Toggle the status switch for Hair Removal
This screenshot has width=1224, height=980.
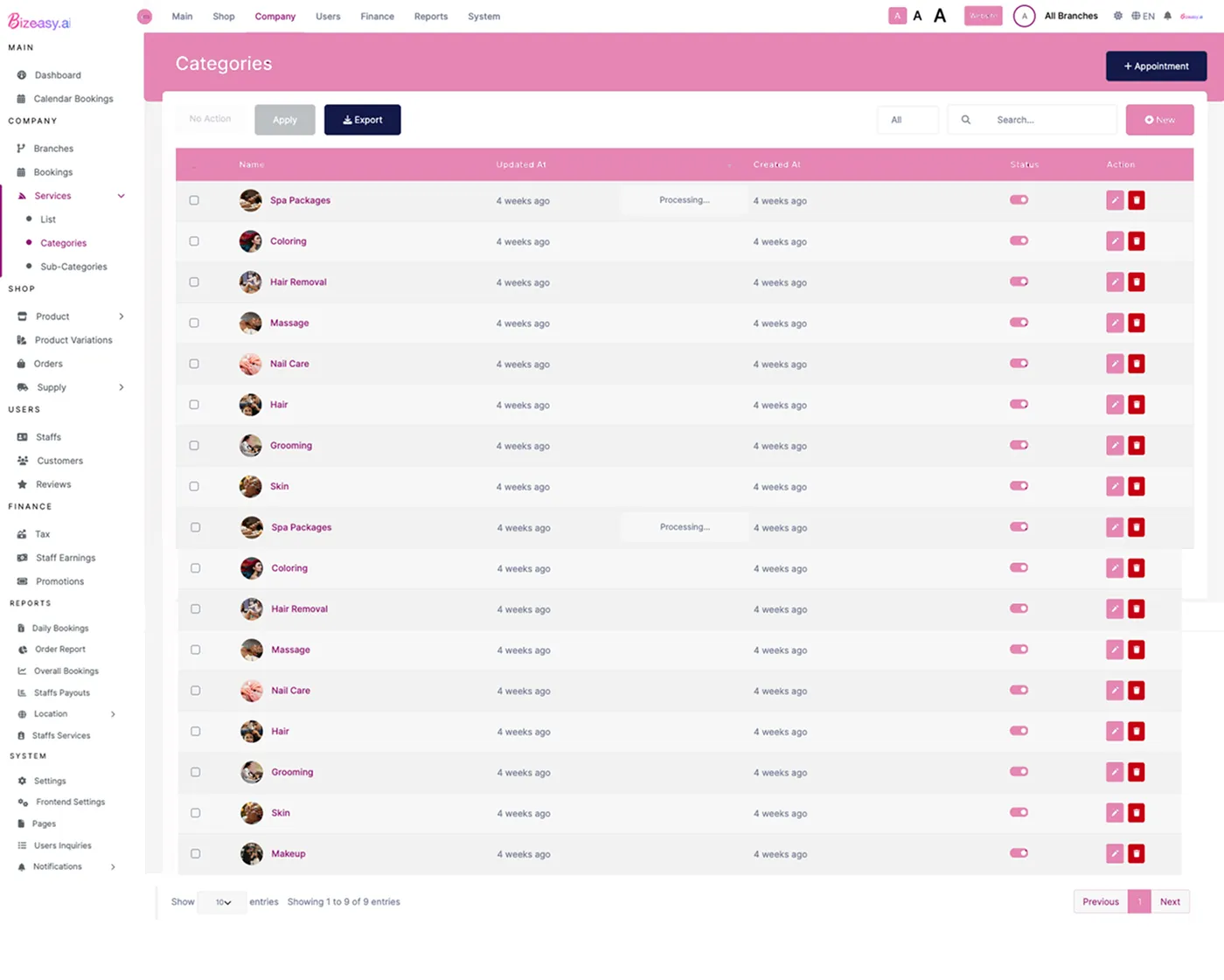[x=1018, y=281]
